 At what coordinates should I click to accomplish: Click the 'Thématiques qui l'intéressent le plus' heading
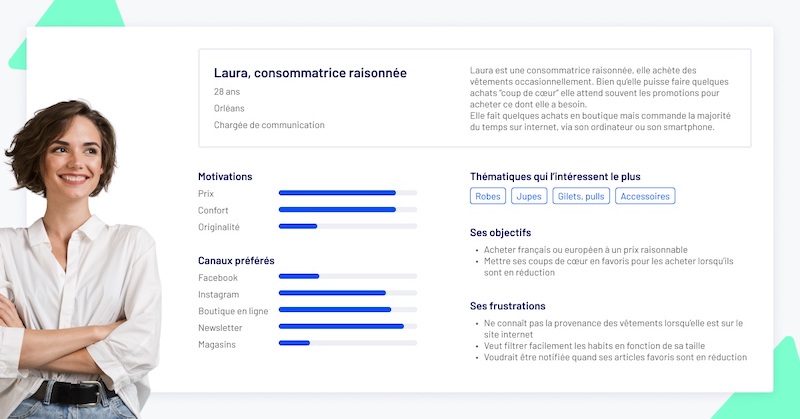pyautogui.click(x=555, y=177)
